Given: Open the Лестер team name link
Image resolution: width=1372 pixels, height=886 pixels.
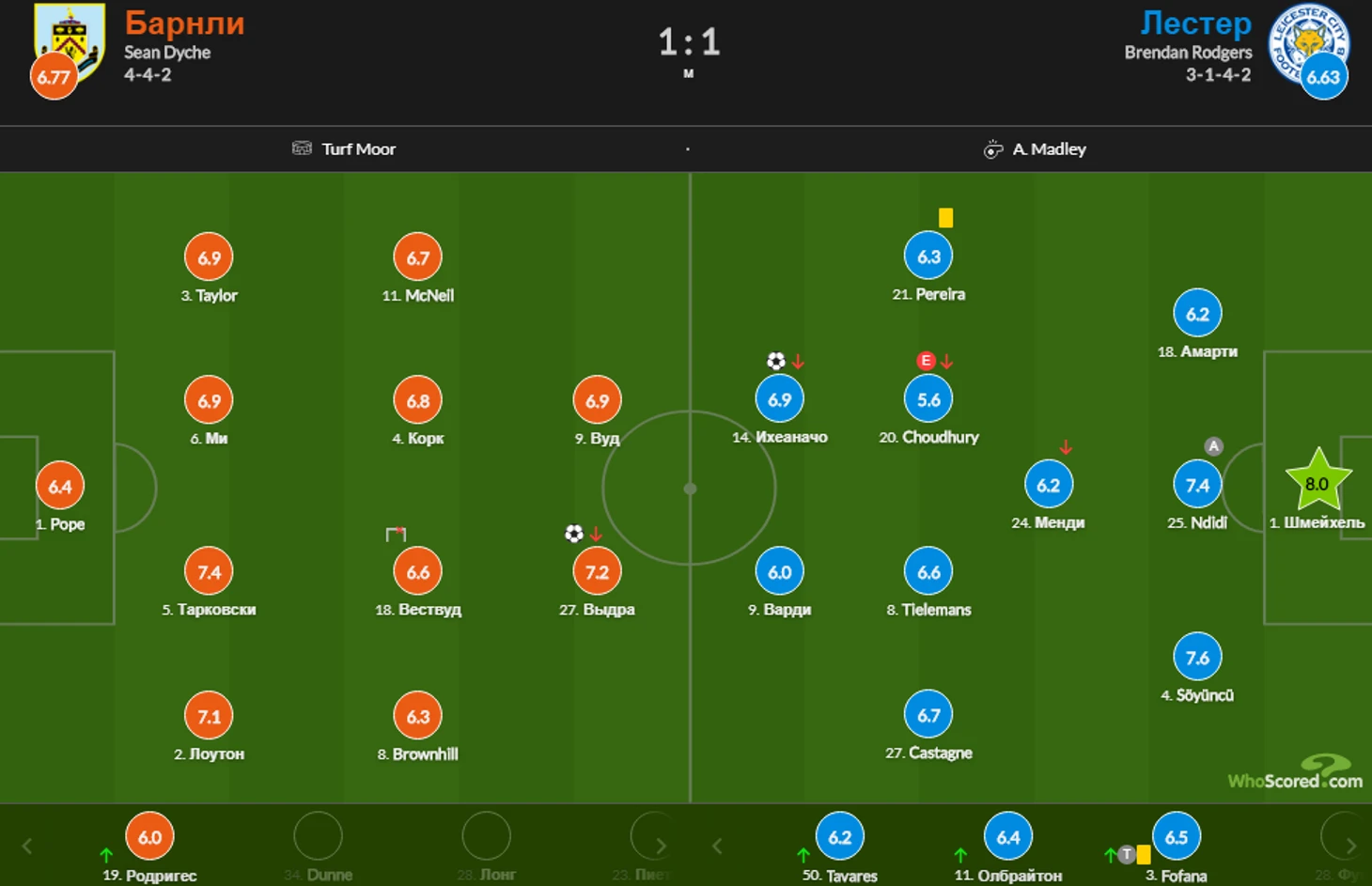Looking at the screenshot, I should (1195, 22).
